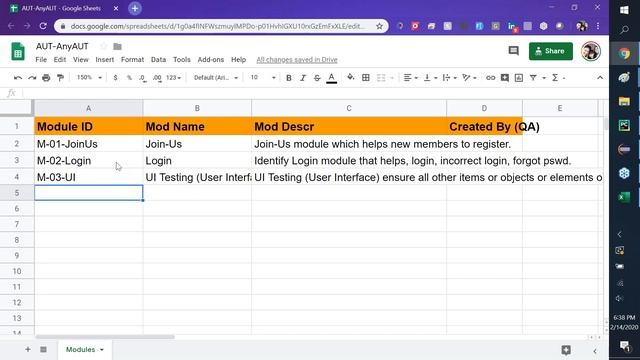This screenshot has height=360, width=640.
Task: Open font size 10 dropdown
Action: (x=263, y=78)
